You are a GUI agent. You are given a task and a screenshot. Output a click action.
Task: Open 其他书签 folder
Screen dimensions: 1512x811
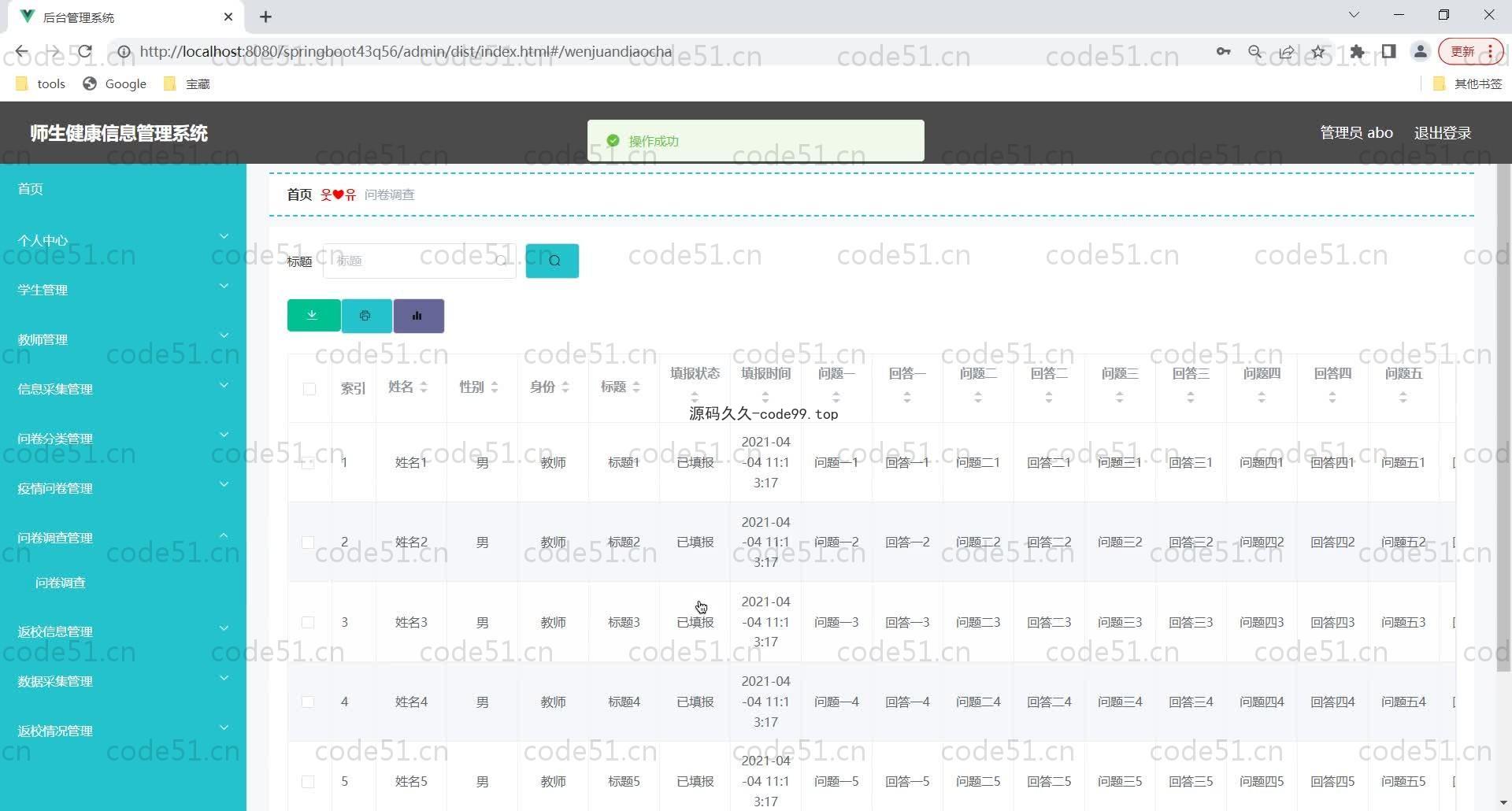point(1468,83)
